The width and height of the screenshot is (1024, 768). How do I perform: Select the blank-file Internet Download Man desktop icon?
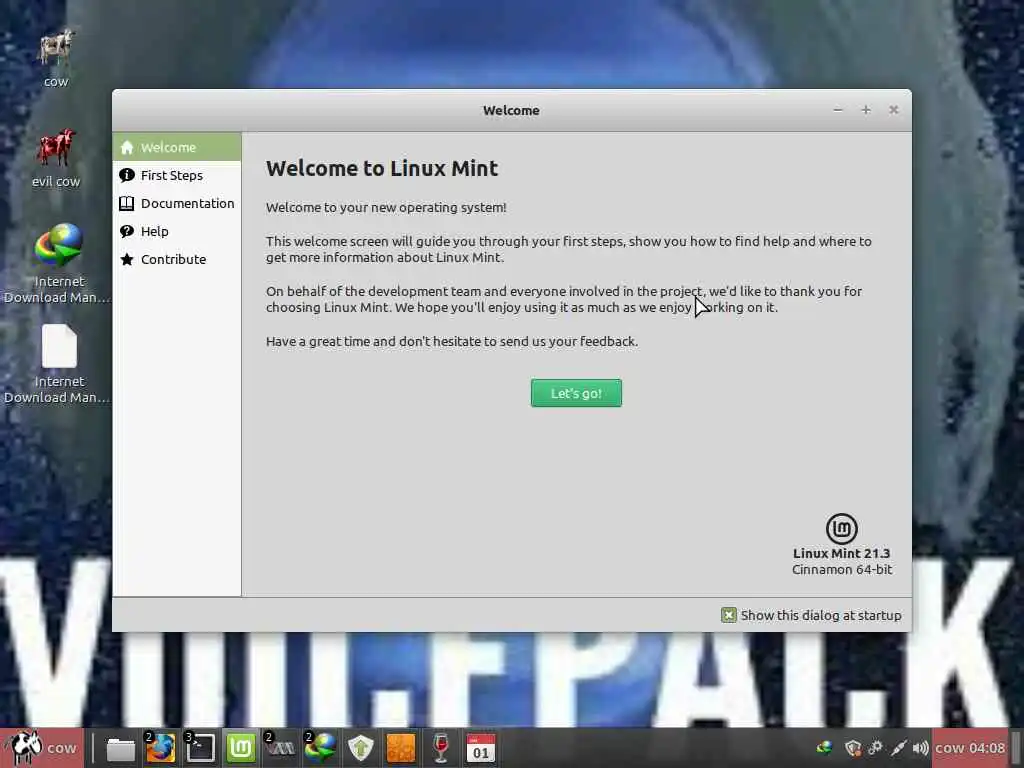[x=58, y=363]
